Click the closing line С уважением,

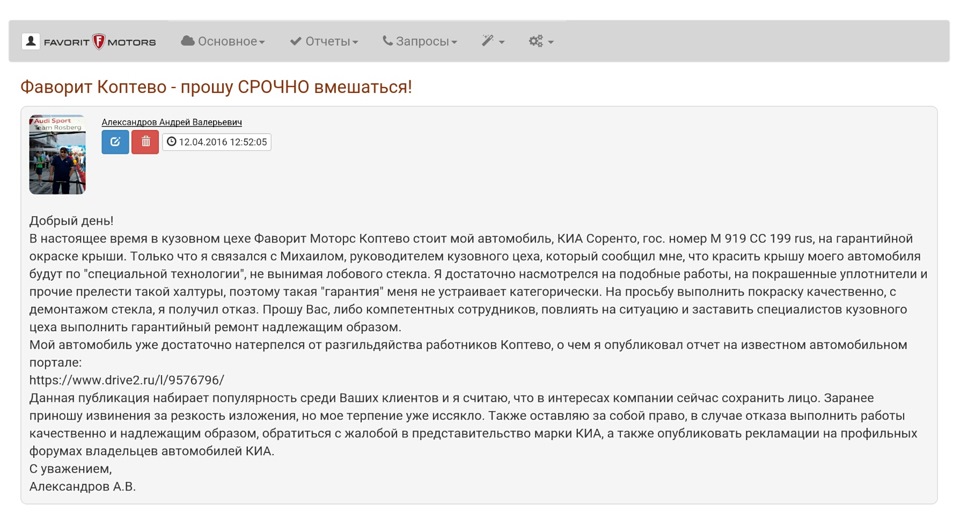[70, 469]
